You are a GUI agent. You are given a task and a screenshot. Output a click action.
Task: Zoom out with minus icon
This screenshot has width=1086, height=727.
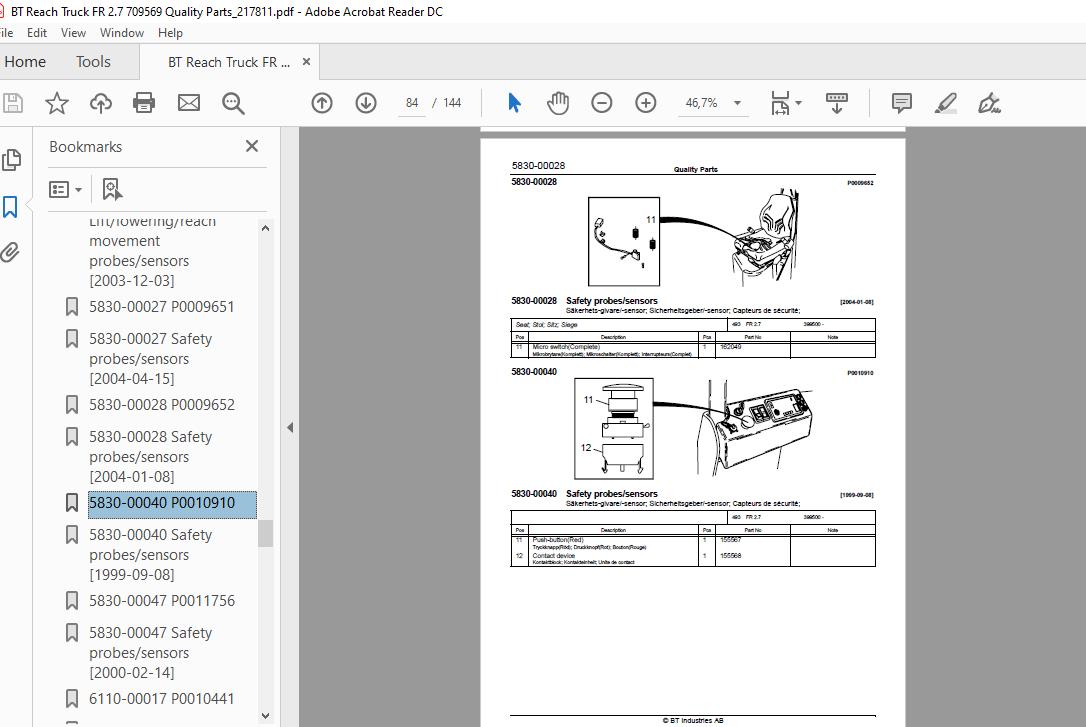point(601,103)
